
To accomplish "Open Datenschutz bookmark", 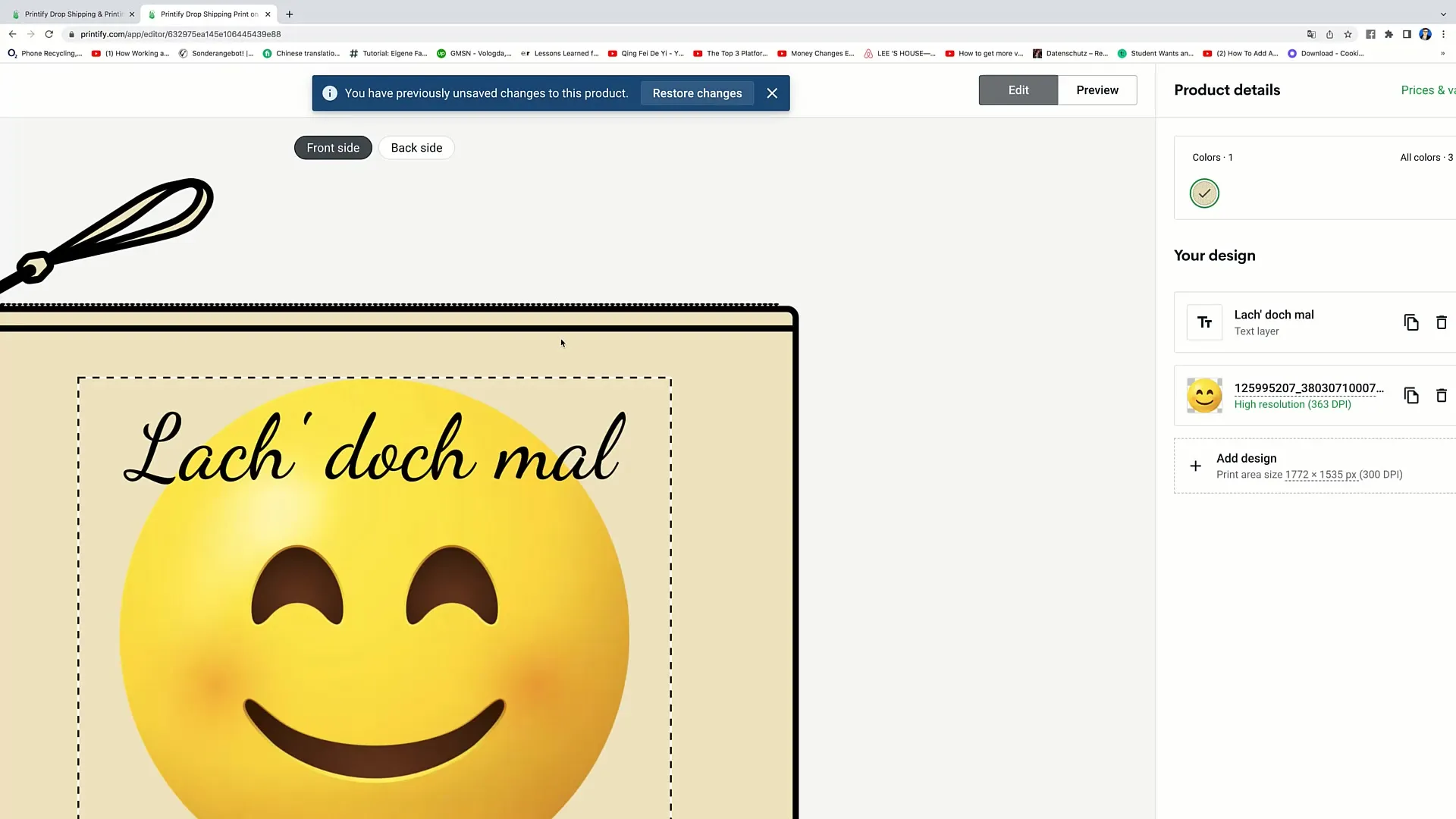I will point(1070,53).
